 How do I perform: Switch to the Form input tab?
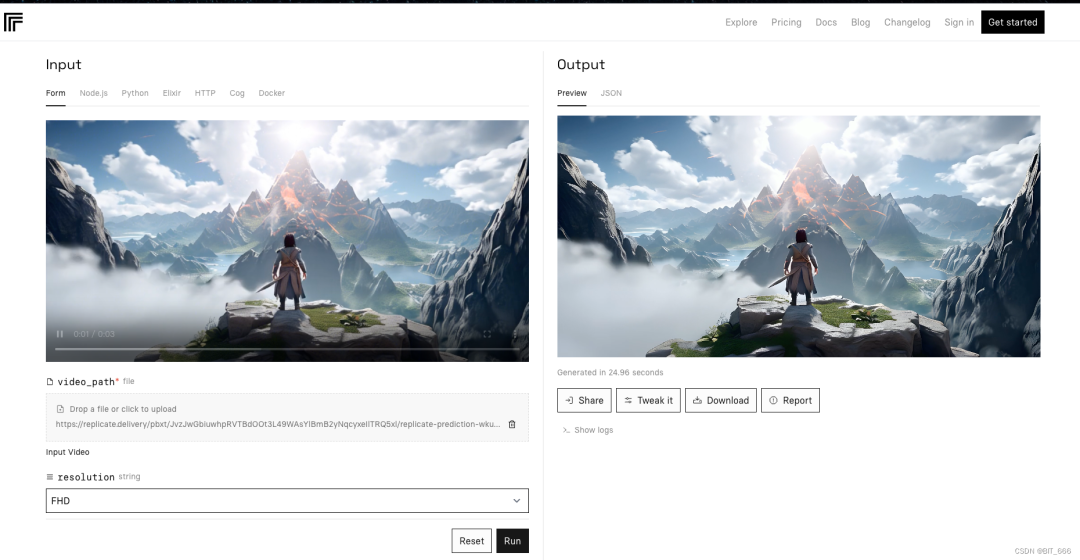click(x=56, y=93)
